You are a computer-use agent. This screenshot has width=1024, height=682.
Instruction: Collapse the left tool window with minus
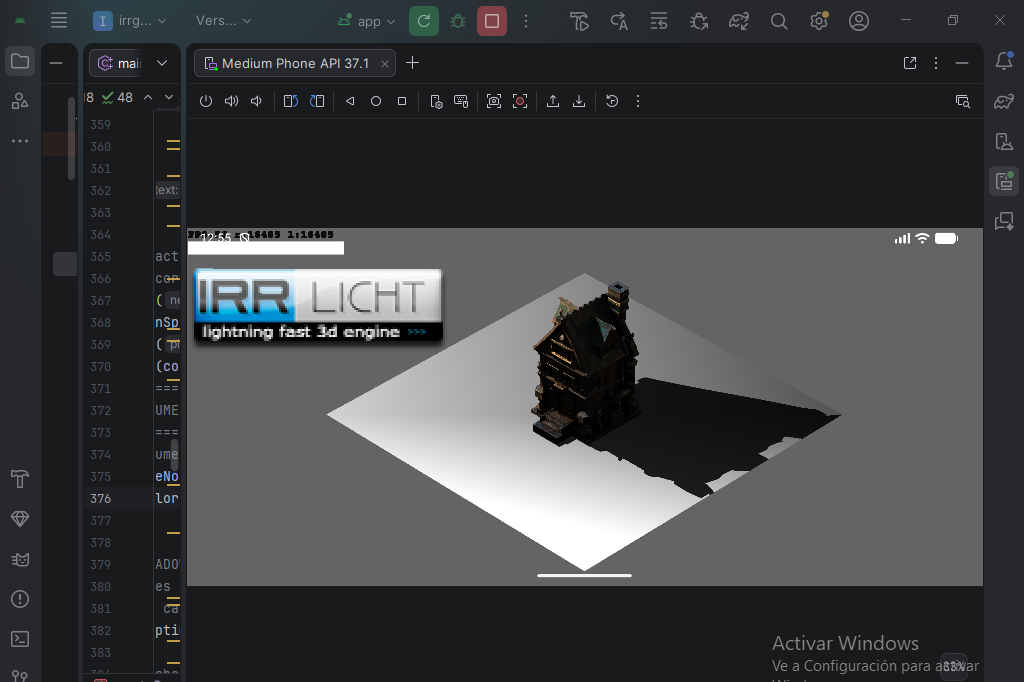[56, 63]
